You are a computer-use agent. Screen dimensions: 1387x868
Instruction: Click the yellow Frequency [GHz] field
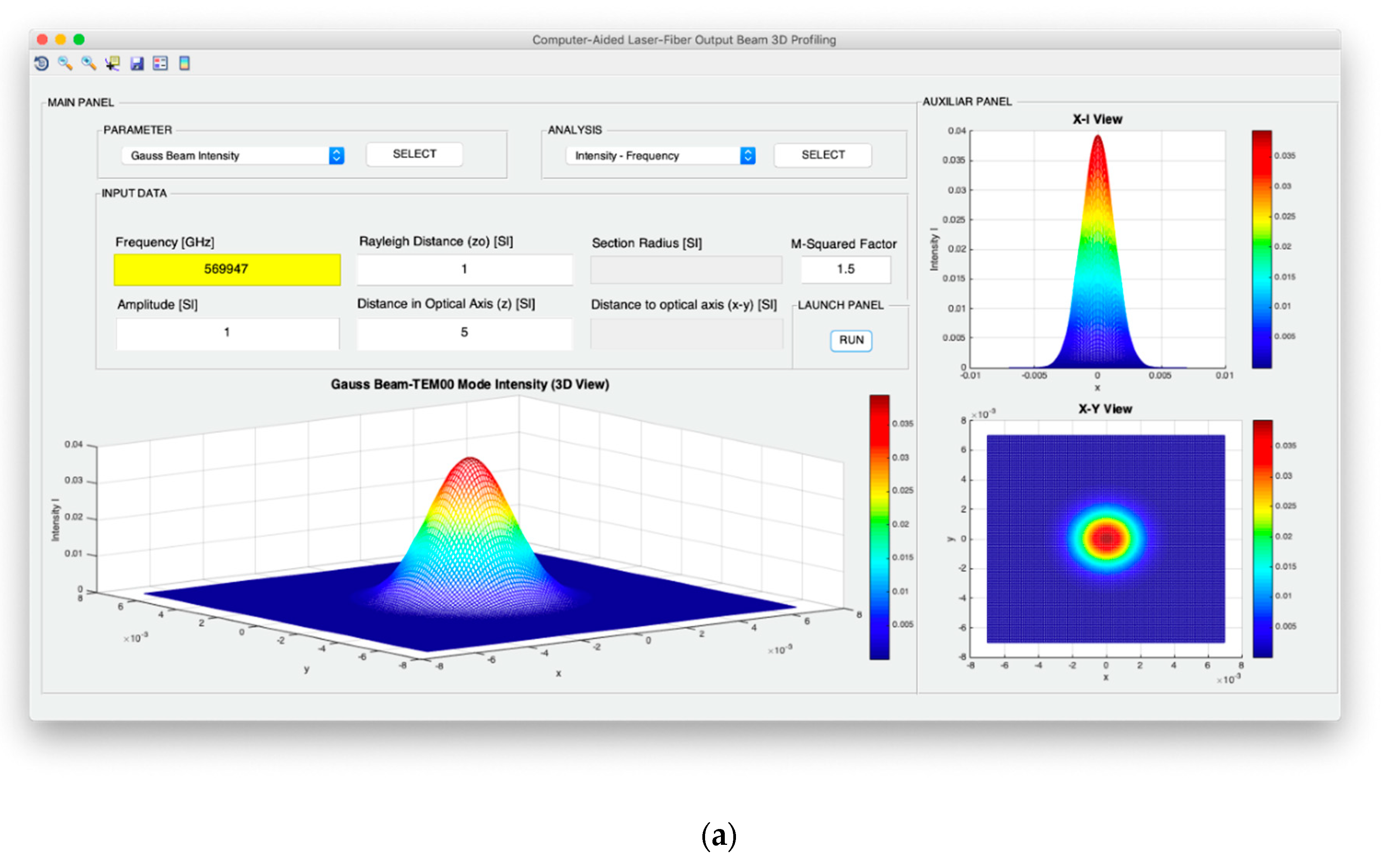(227, 269)
